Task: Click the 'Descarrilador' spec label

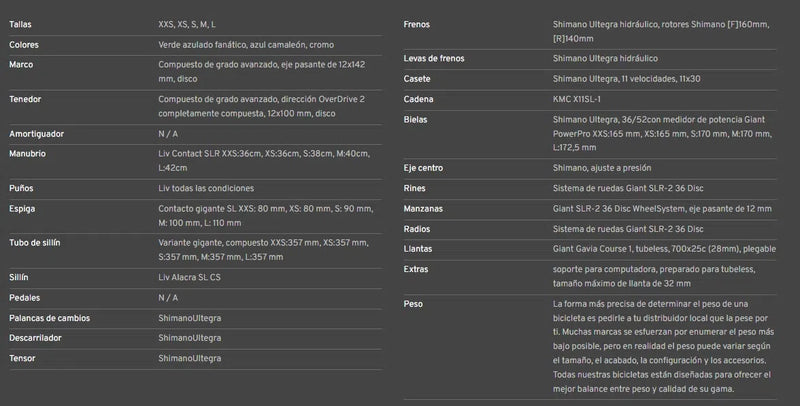Action: click(35, 338)
